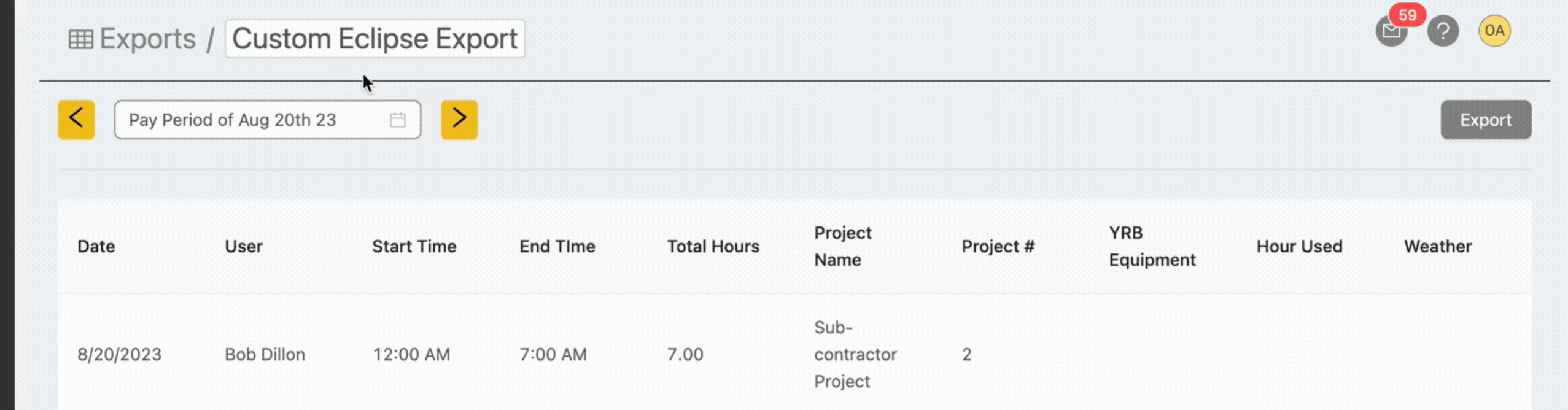Select the Bob Dillon user cell
Viewport: 1568px width, 410px height.
(265, 354)
